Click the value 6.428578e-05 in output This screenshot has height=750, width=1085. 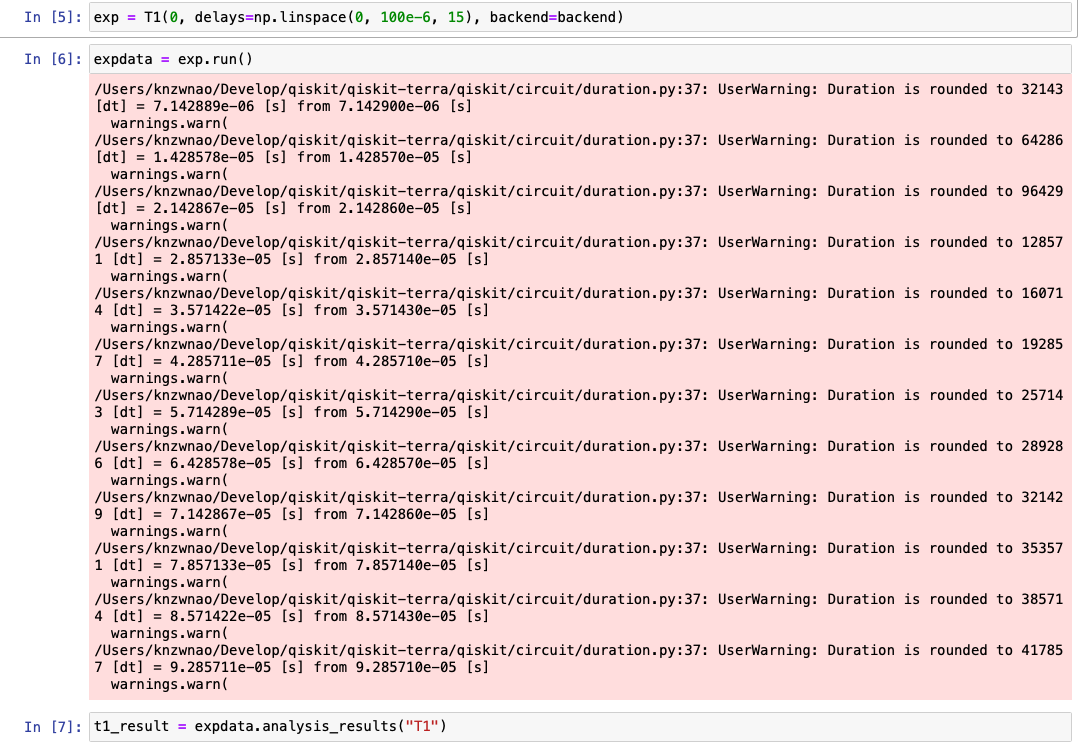pyautogui.click(x=221, y=464)
